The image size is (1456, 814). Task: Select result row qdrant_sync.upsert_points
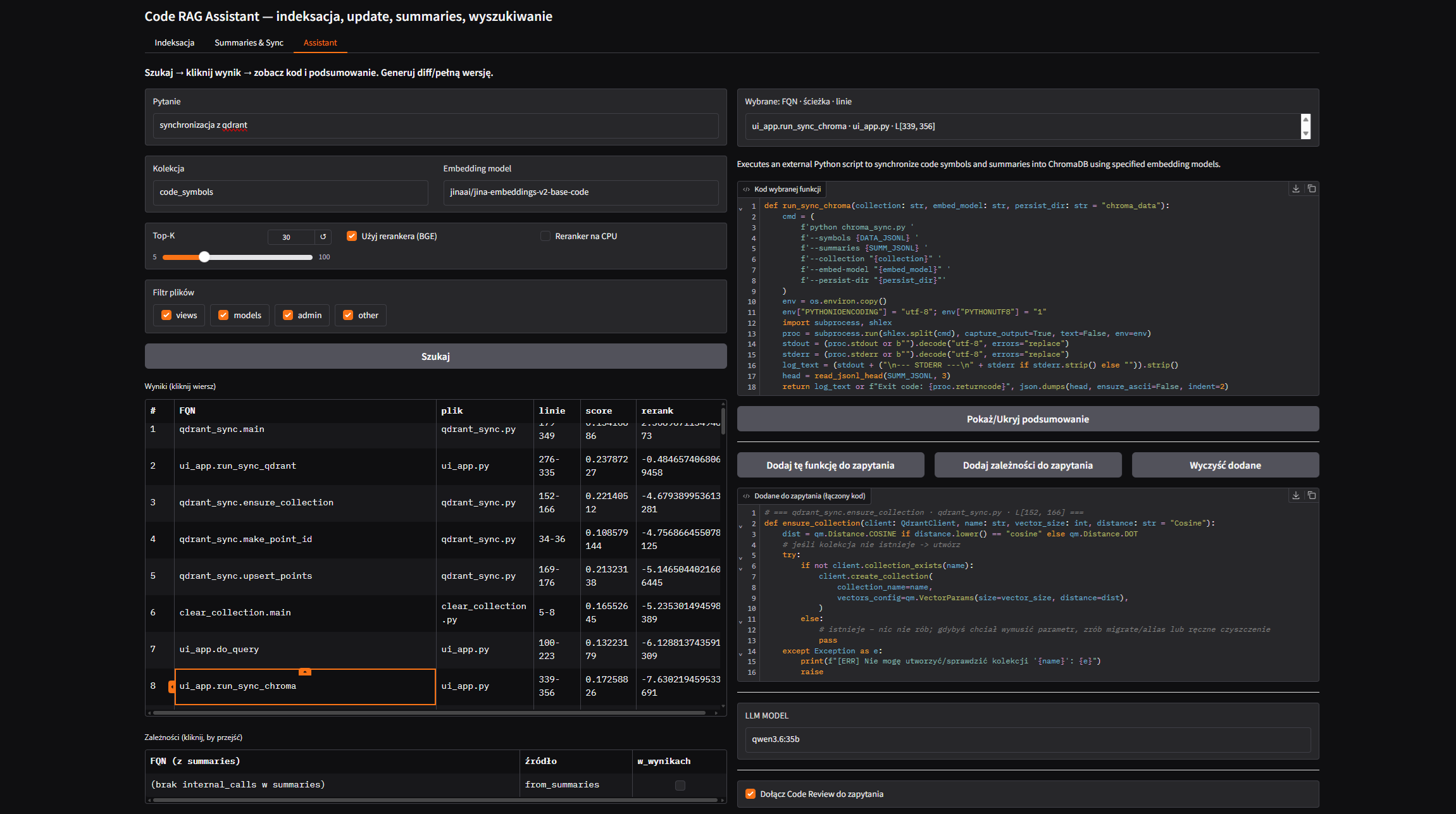pos(432,576)
